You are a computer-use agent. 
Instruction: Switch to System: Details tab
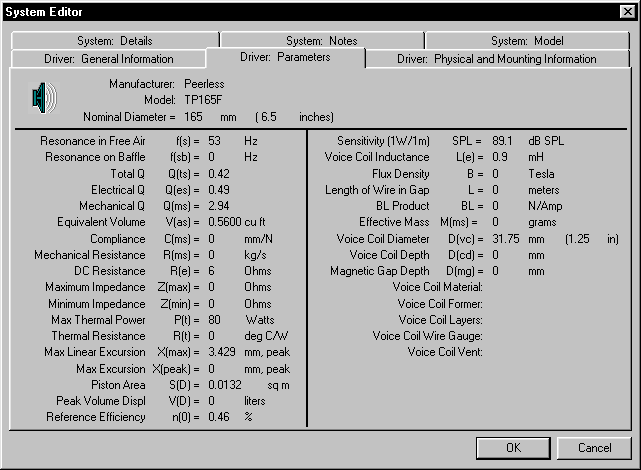(x=115, y=41)
